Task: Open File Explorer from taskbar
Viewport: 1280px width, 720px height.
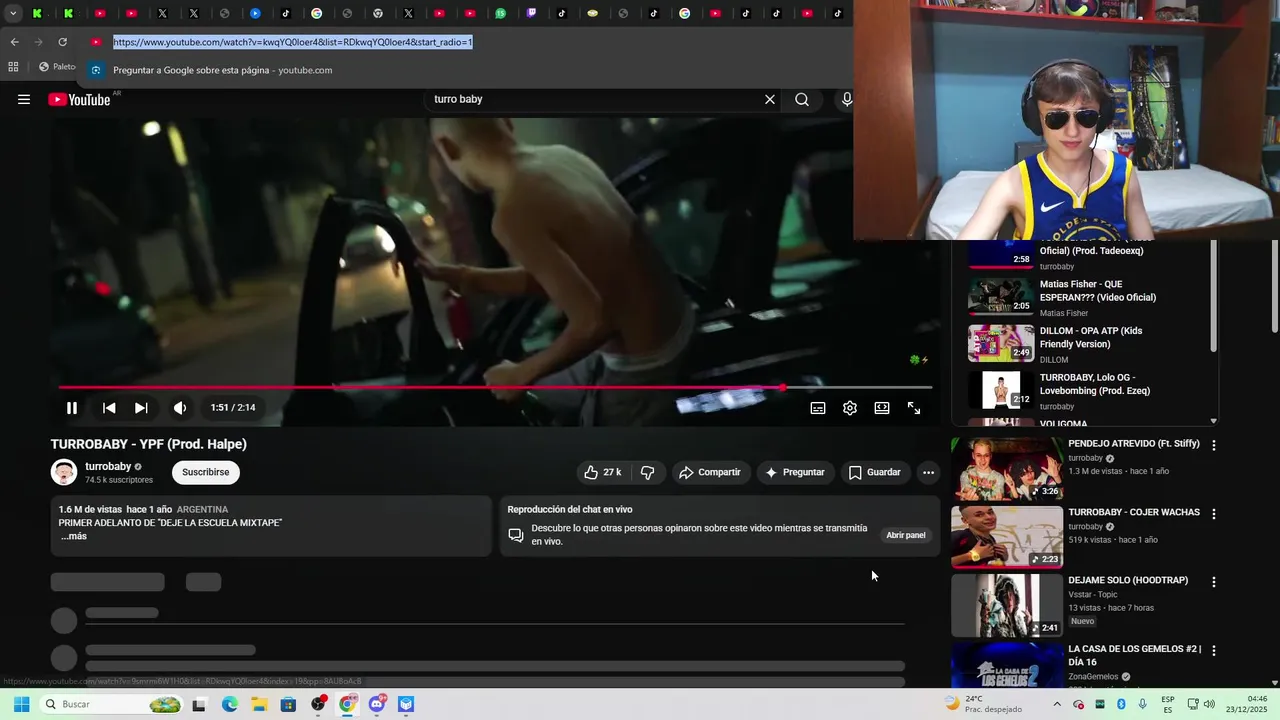Action: point(259,704)
